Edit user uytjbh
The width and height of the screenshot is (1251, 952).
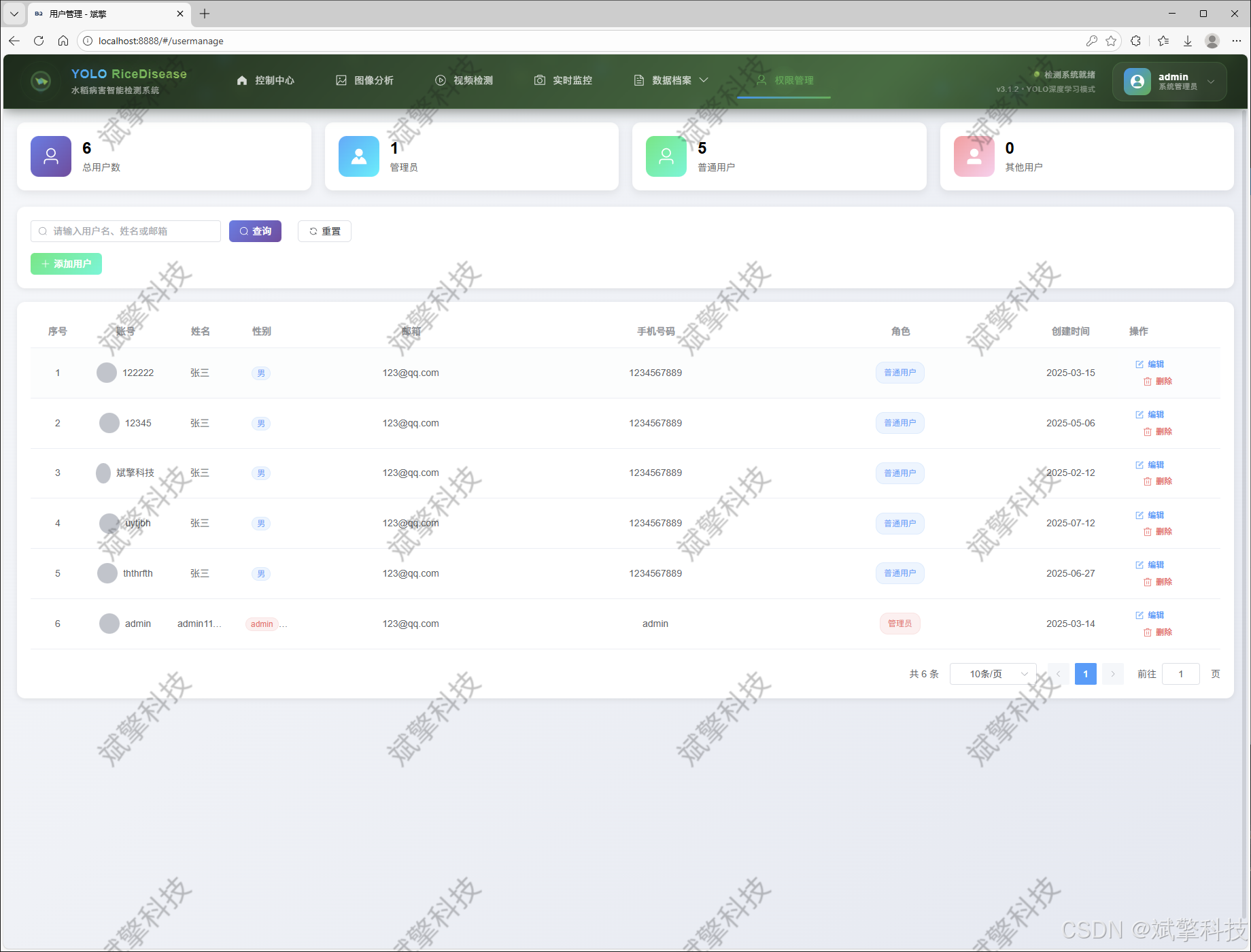click(1150, 515)
